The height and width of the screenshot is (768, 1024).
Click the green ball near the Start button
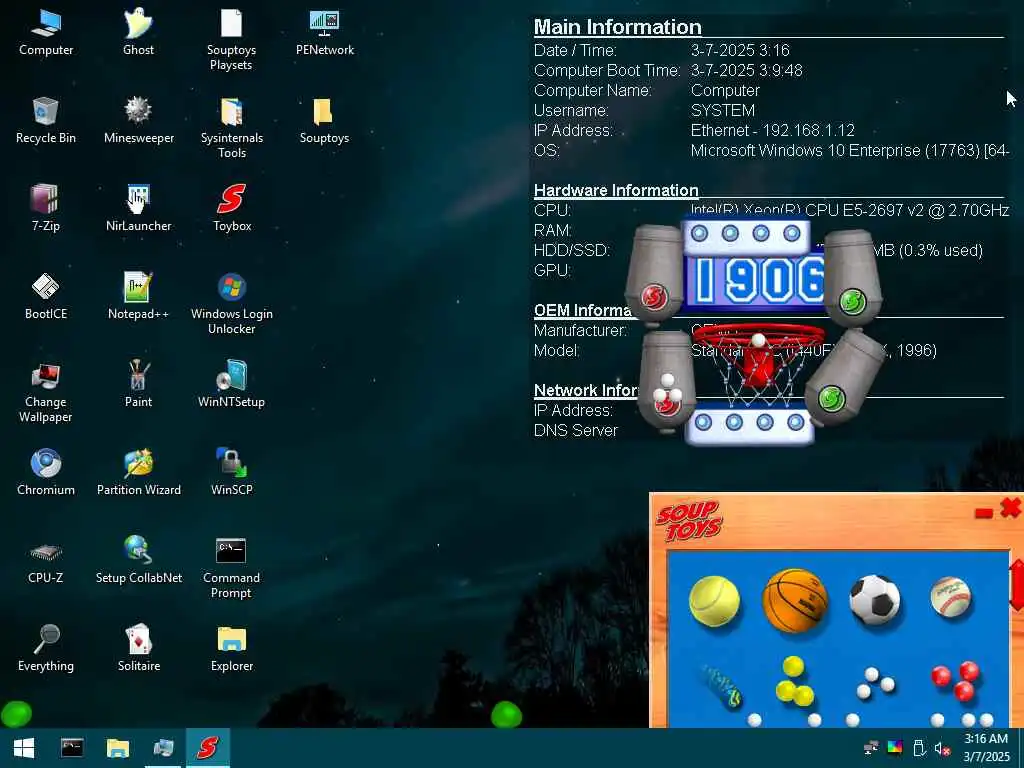tap(16, 714)
